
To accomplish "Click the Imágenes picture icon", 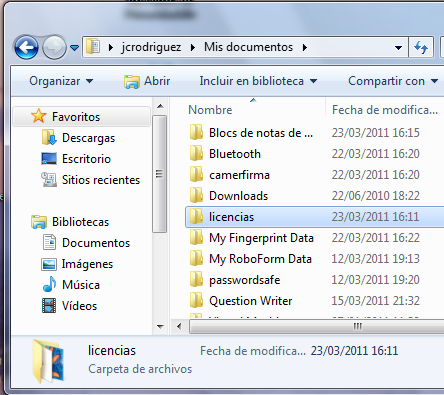I will click(49, 264).
